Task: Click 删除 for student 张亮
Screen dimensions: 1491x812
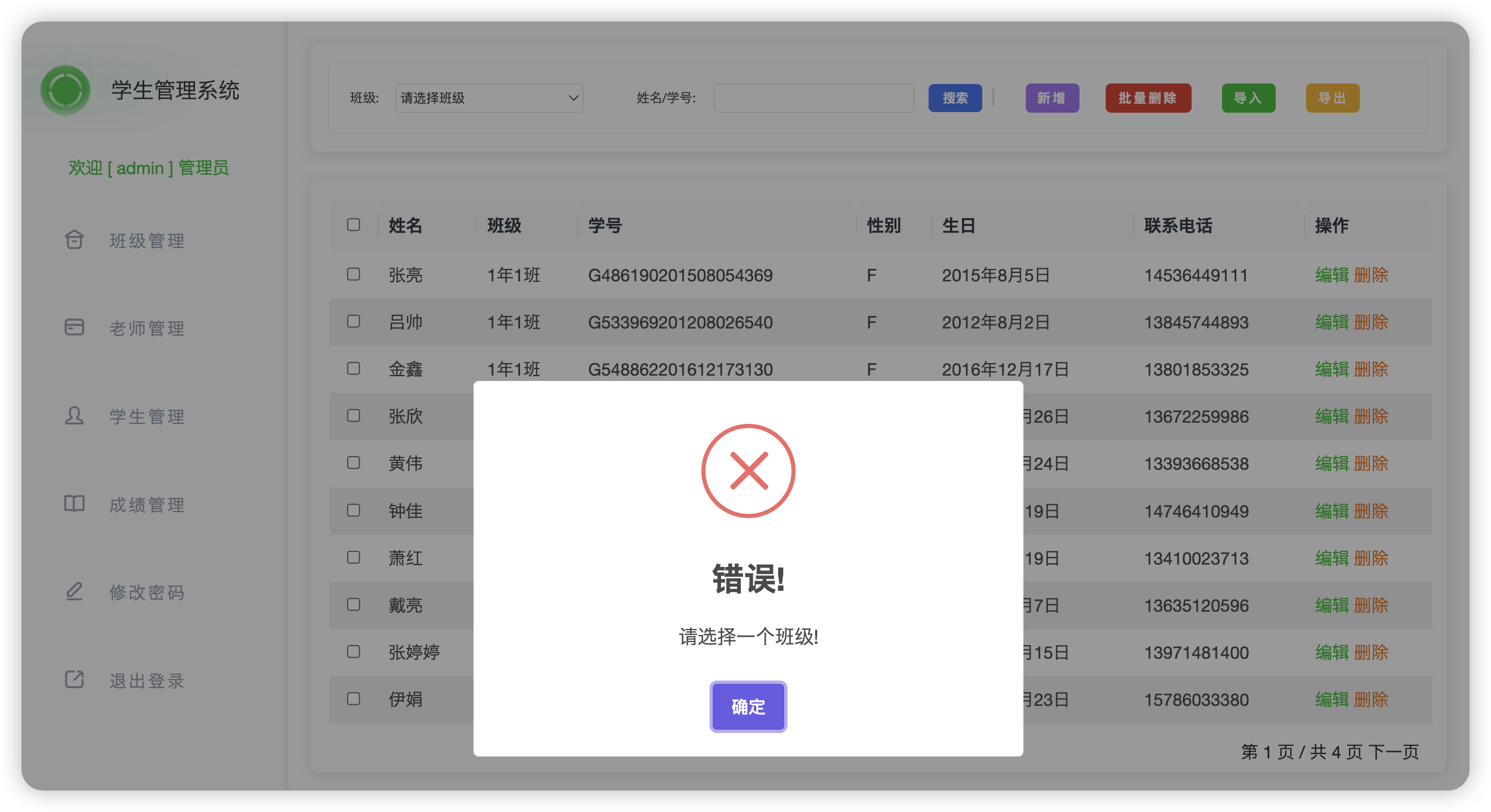Action: pos(1371,275)
